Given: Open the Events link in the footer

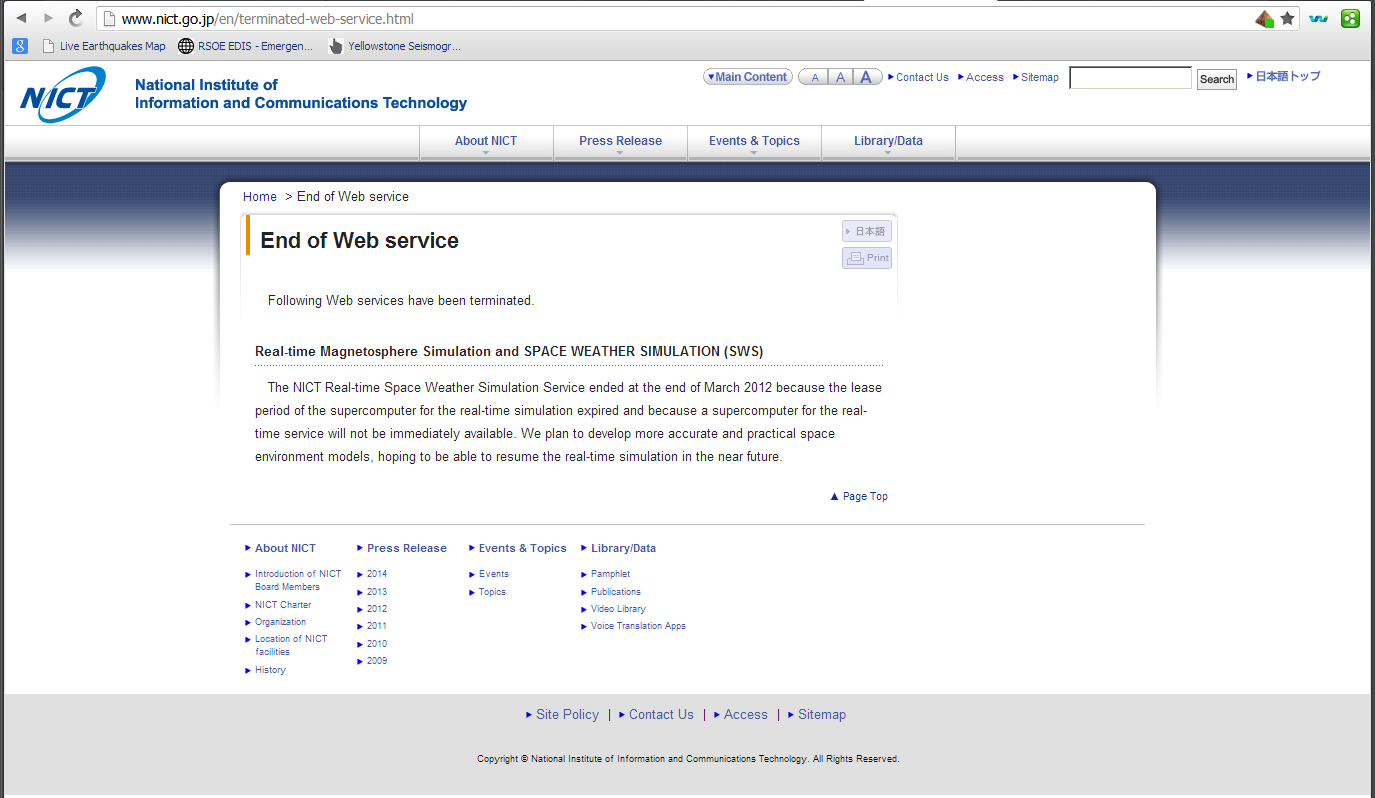Looking at the screenshot, I should coord(494,574).
